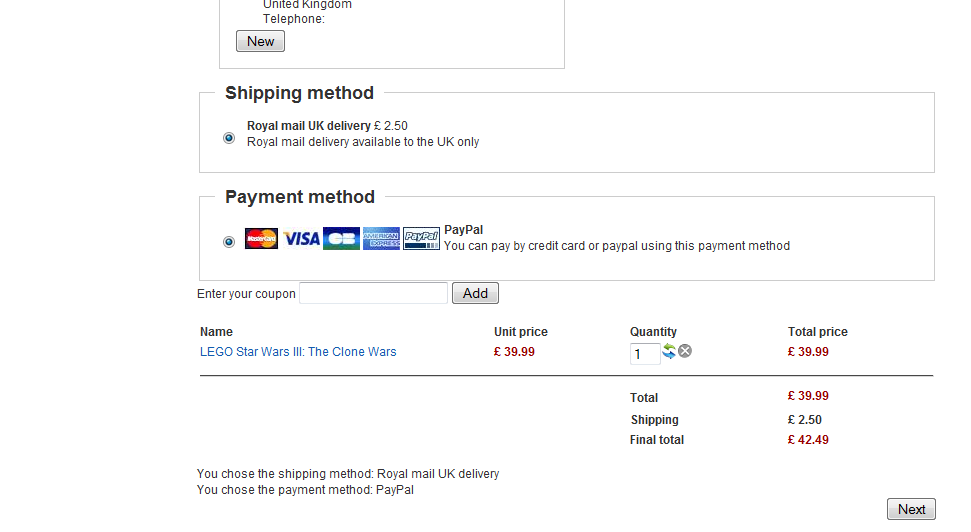Click the Final total amount £ 42.49
971x532 pixels.
point(808,440)
